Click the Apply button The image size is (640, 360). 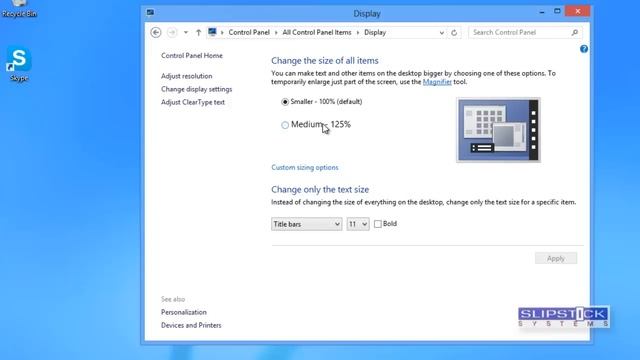pyautogui.click(x=556, y=258)
